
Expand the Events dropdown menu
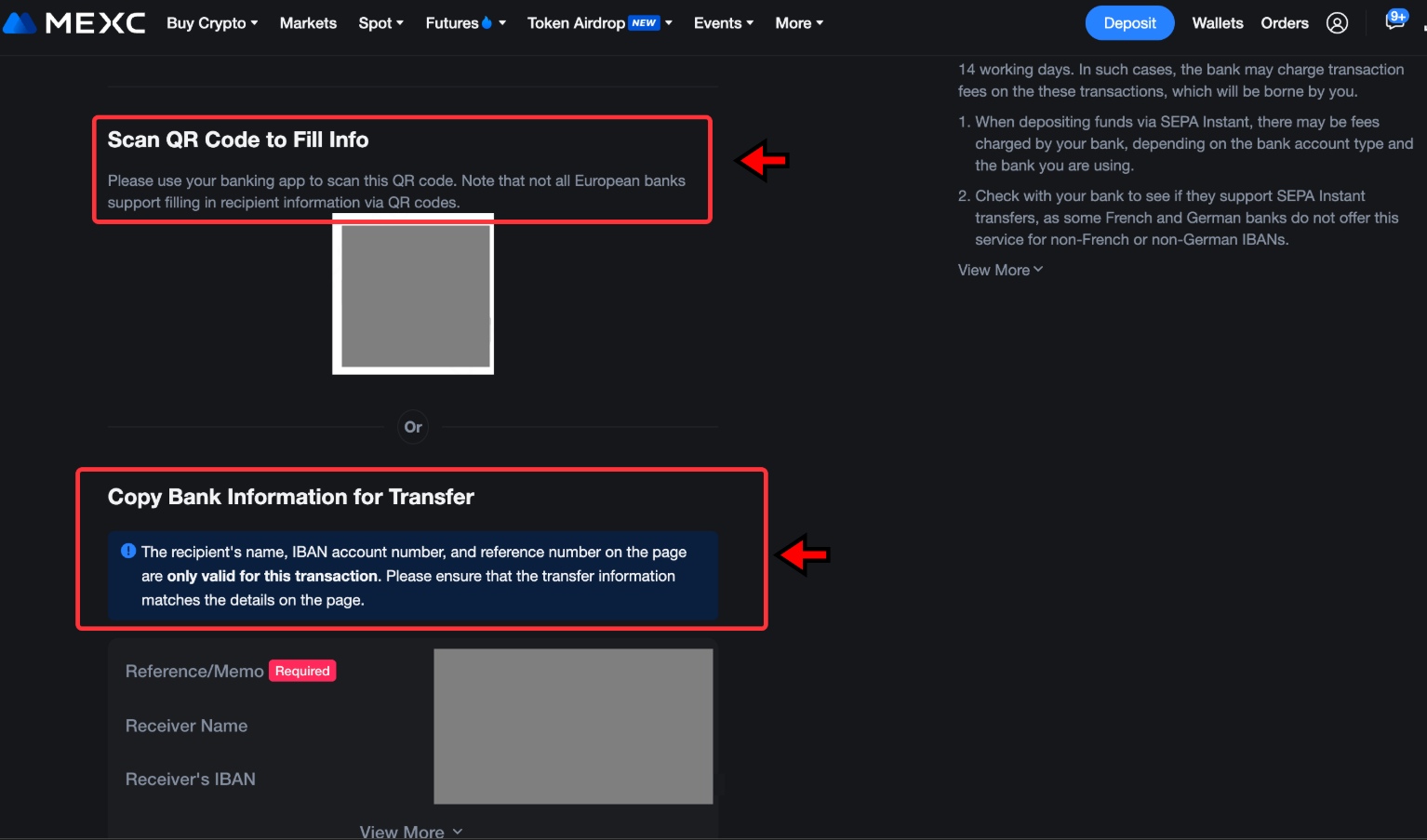(724, 22)
